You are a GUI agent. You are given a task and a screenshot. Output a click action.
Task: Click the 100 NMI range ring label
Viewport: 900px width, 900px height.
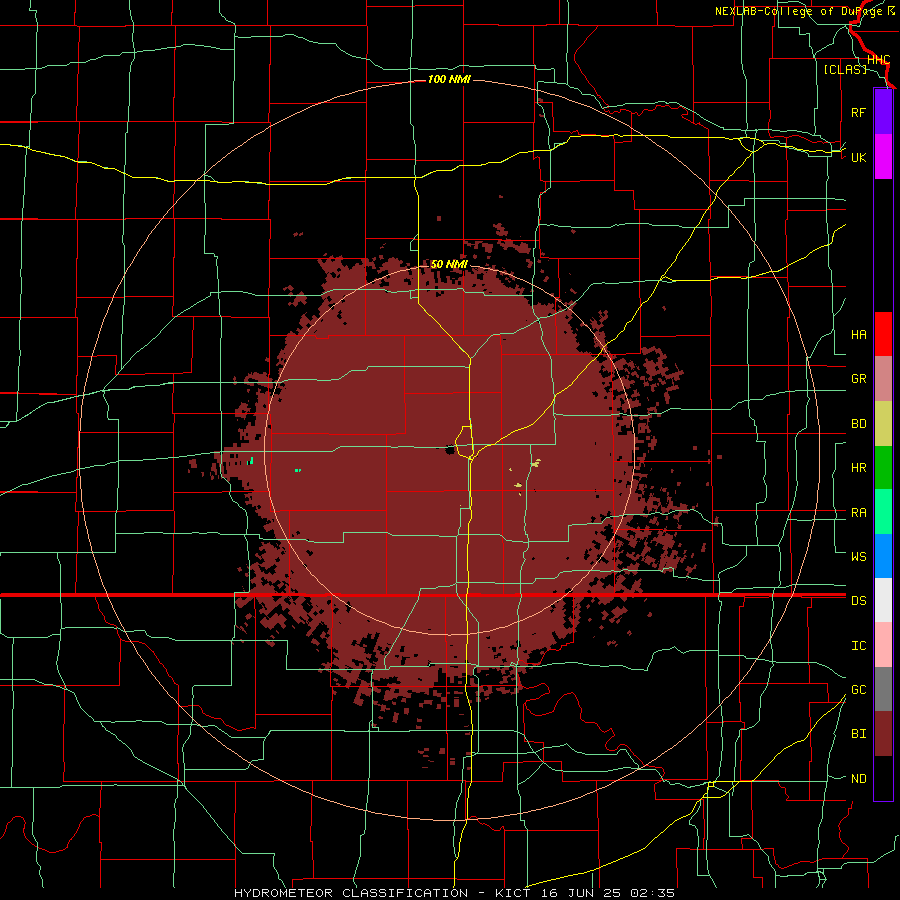click(449, 79)
